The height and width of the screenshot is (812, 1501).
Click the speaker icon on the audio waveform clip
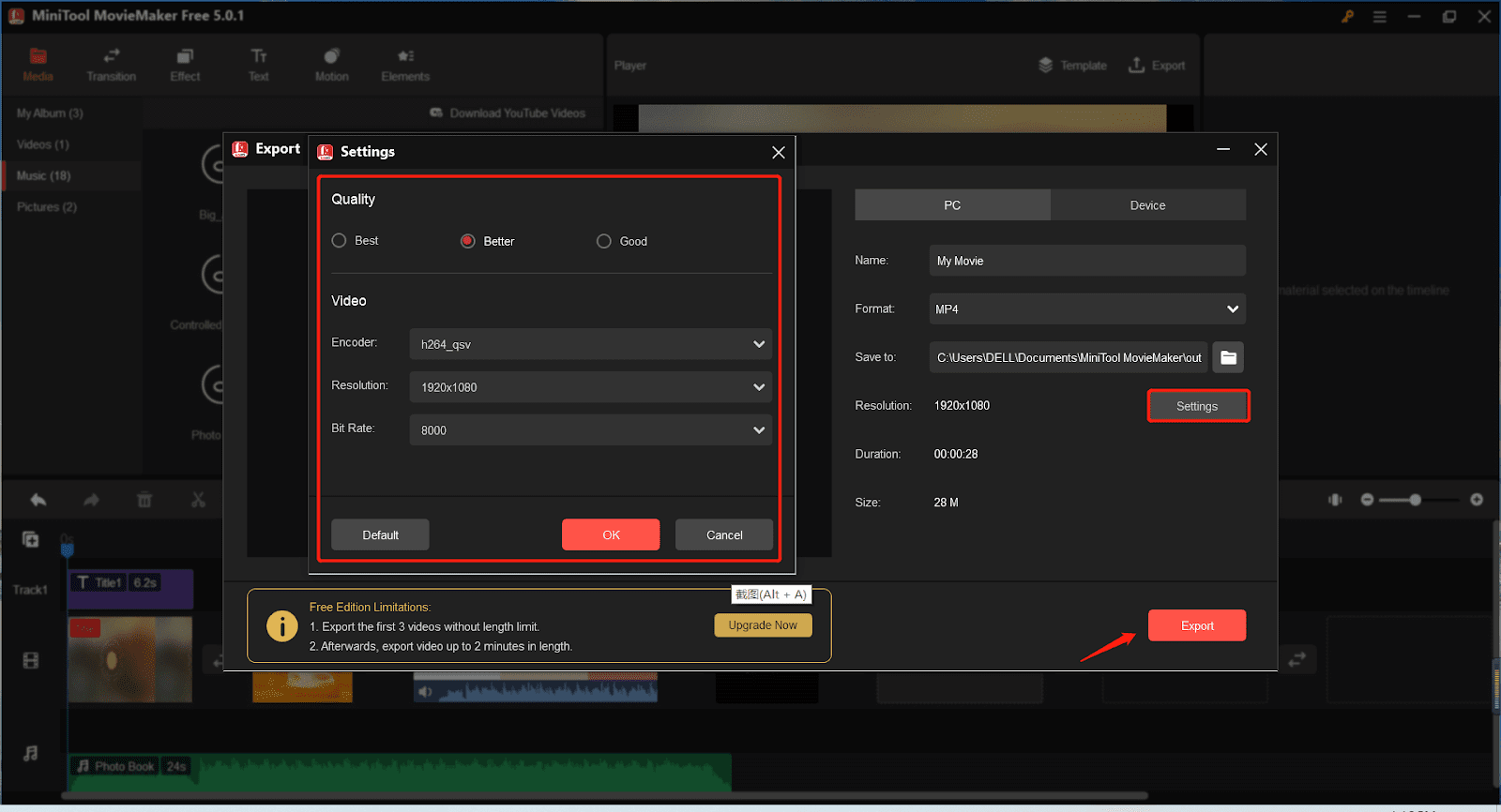tap(425, 691)
